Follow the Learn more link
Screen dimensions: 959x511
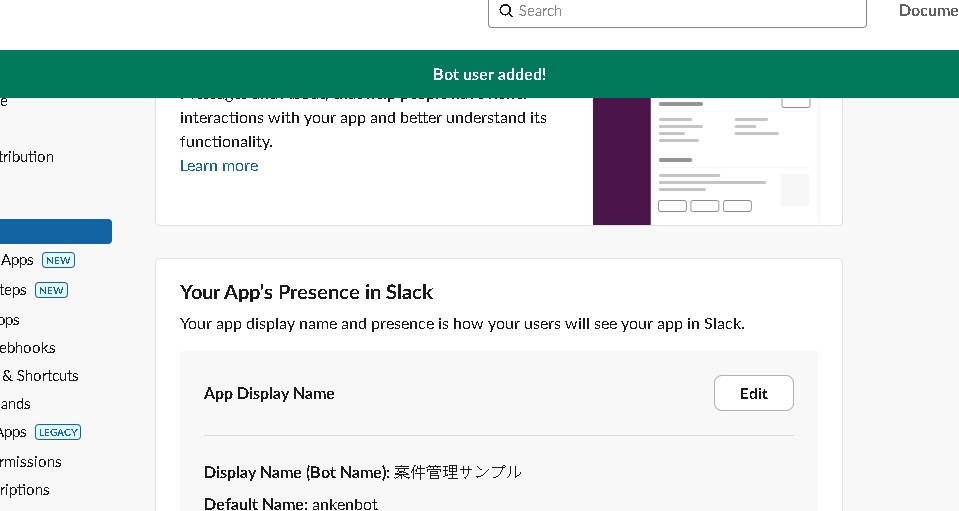(219, 166)
